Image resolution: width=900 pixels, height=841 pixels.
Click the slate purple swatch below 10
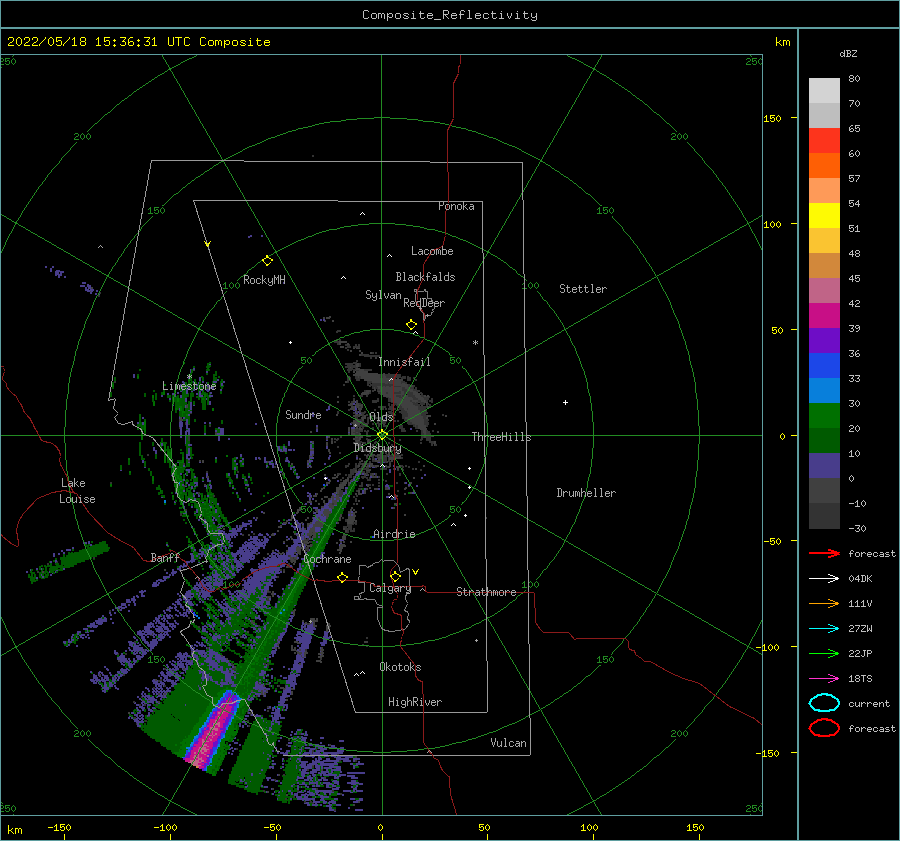[x=824, y=465]
